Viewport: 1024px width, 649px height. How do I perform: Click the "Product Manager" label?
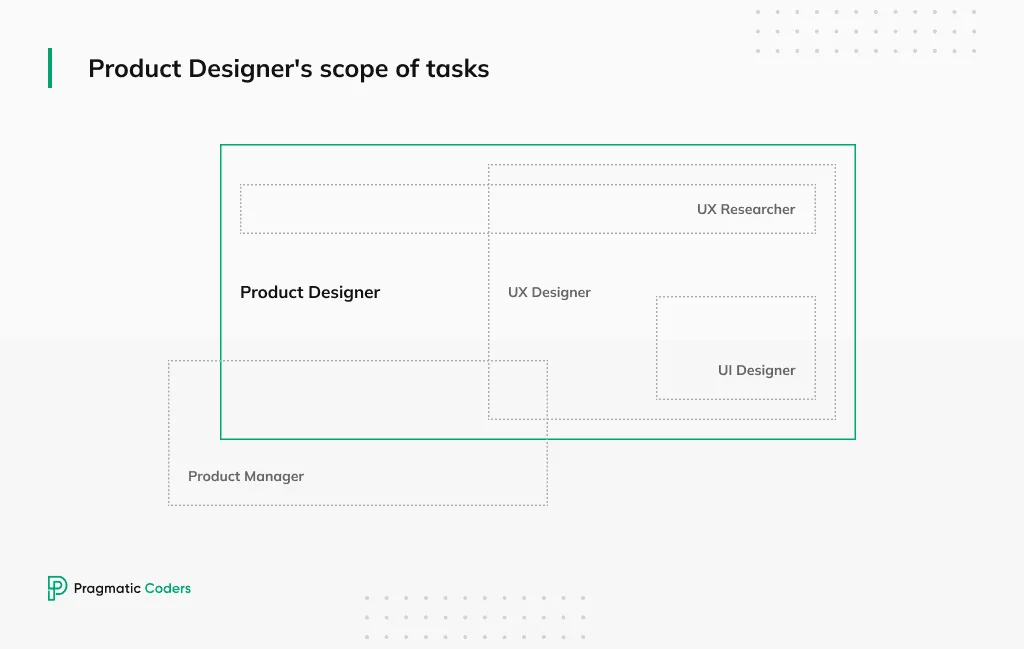(246, 477)
